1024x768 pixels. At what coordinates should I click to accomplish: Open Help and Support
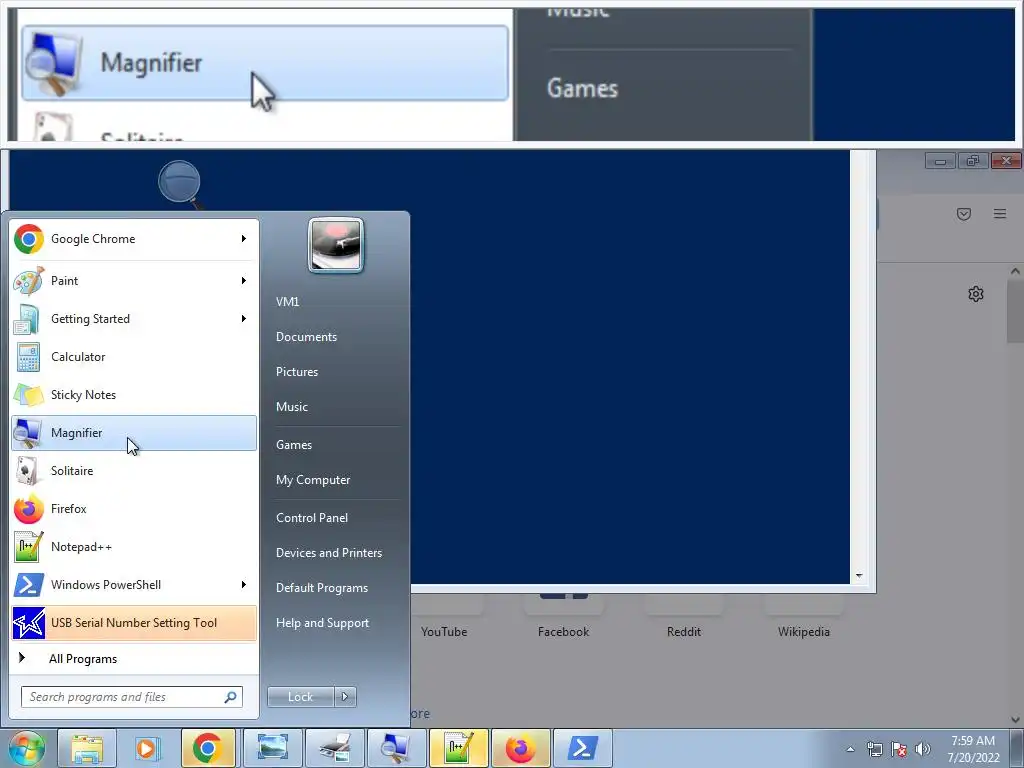pos(323,623)
